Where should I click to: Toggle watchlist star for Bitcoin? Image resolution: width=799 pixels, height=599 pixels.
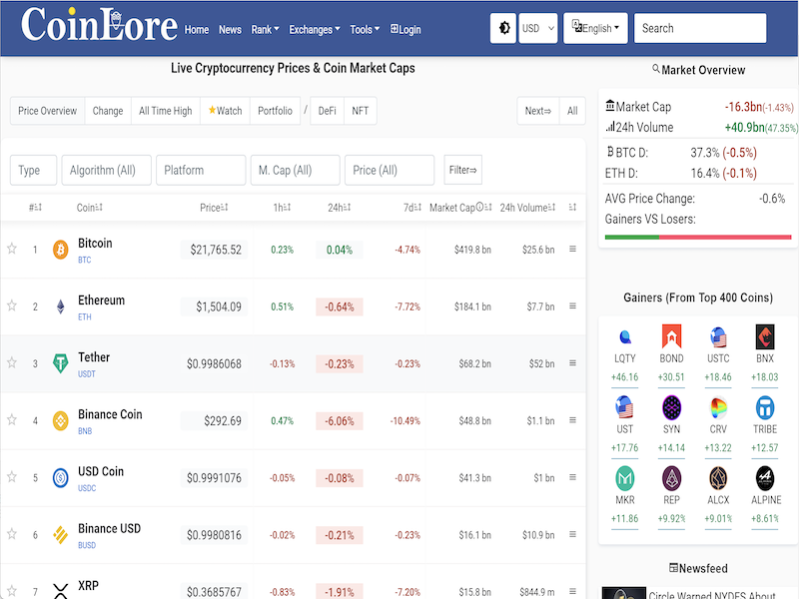tap(12, 249)
